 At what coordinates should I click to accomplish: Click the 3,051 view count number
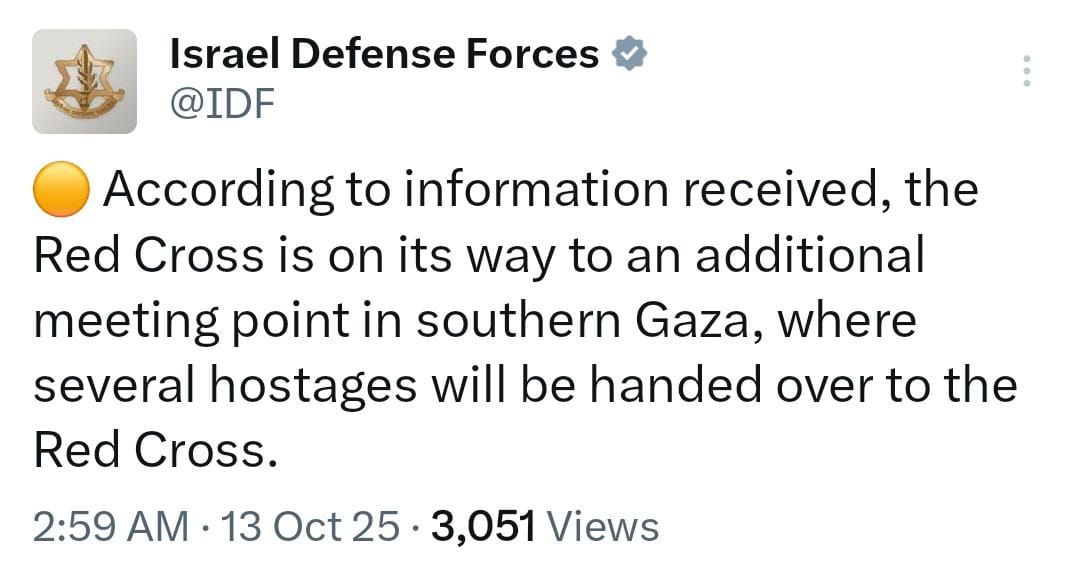point(484,526)
